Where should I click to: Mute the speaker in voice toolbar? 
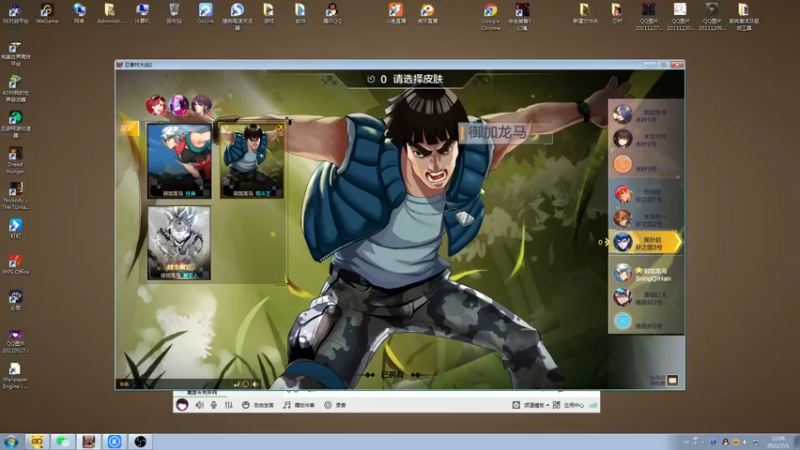199,405
